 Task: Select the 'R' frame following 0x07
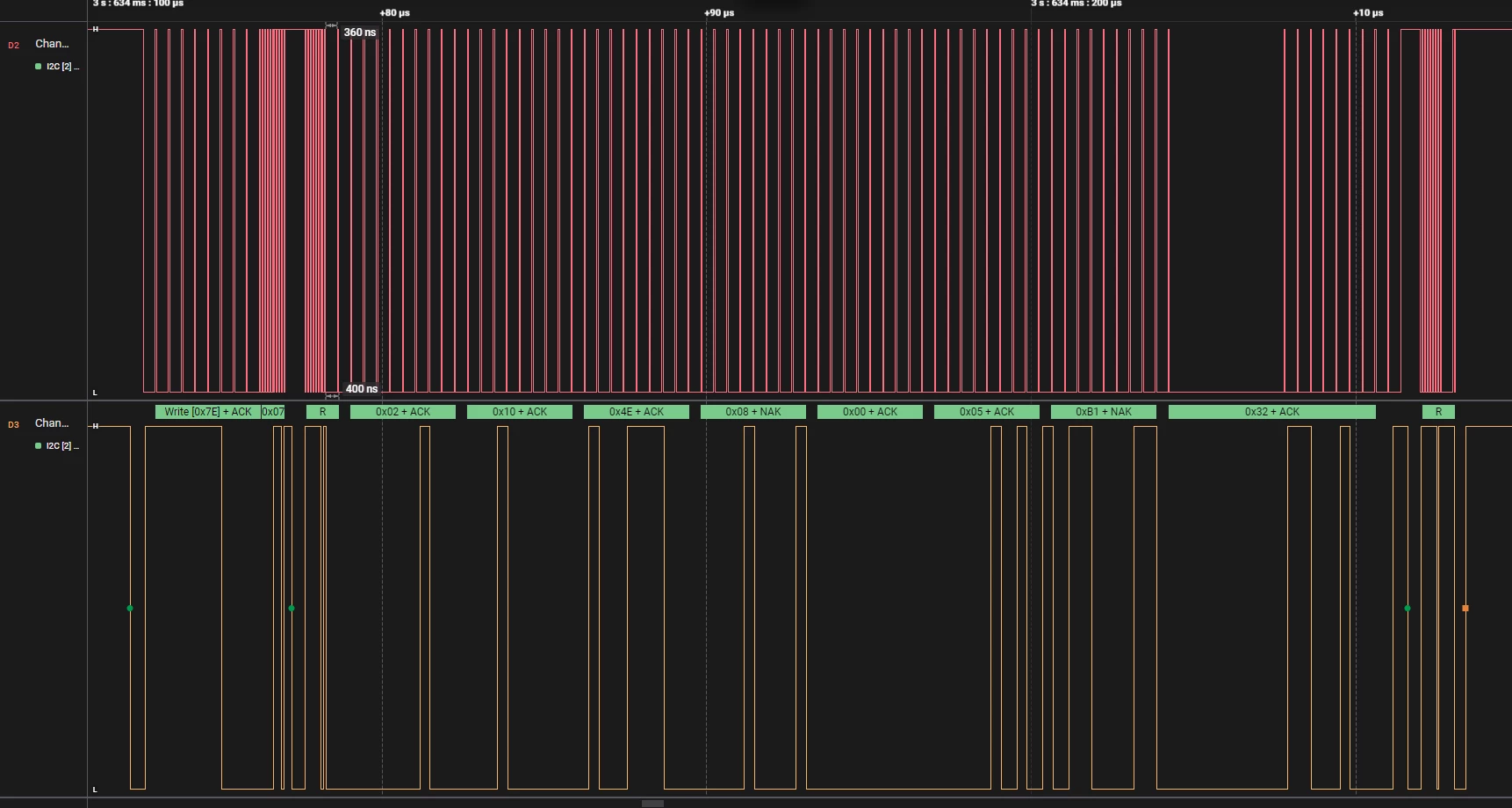(x=322, y=412)
